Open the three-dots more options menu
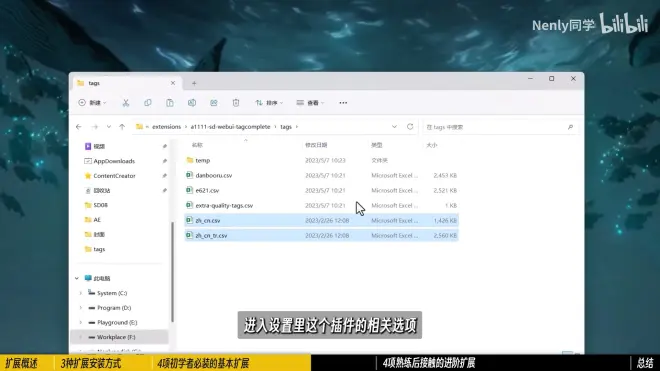The height and width of the screenshot is (371, 660). [x=343, y=103]
